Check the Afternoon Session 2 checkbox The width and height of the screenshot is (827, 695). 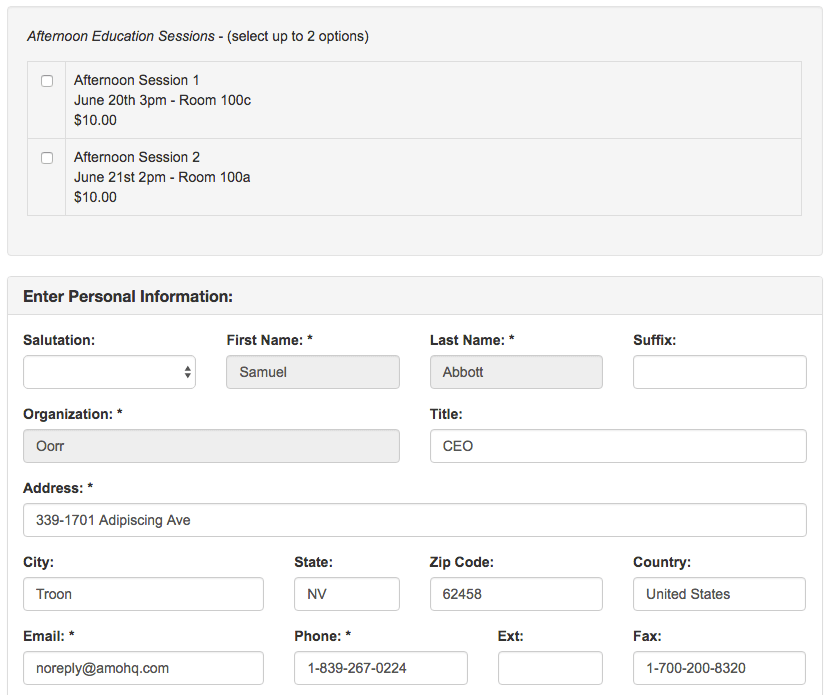(x=47, y=158)
